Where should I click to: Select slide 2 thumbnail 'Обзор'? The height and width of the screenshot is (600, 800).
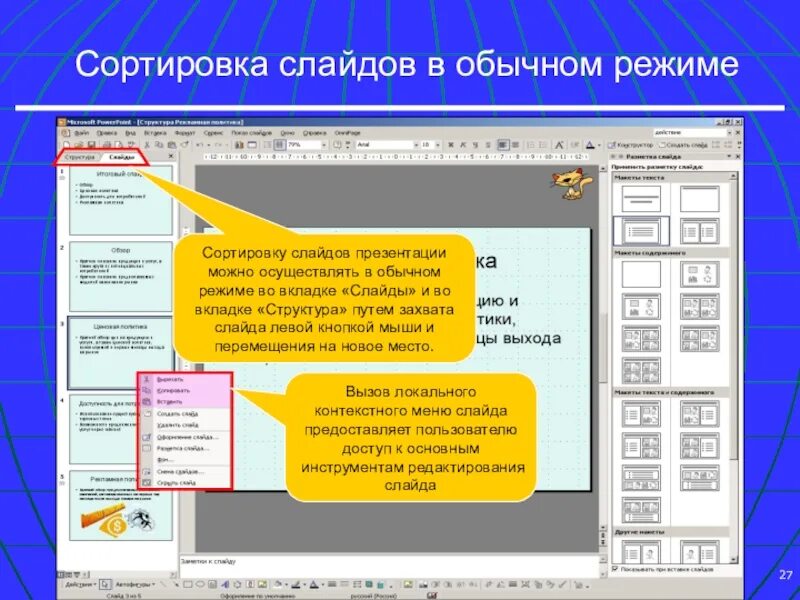121,277
